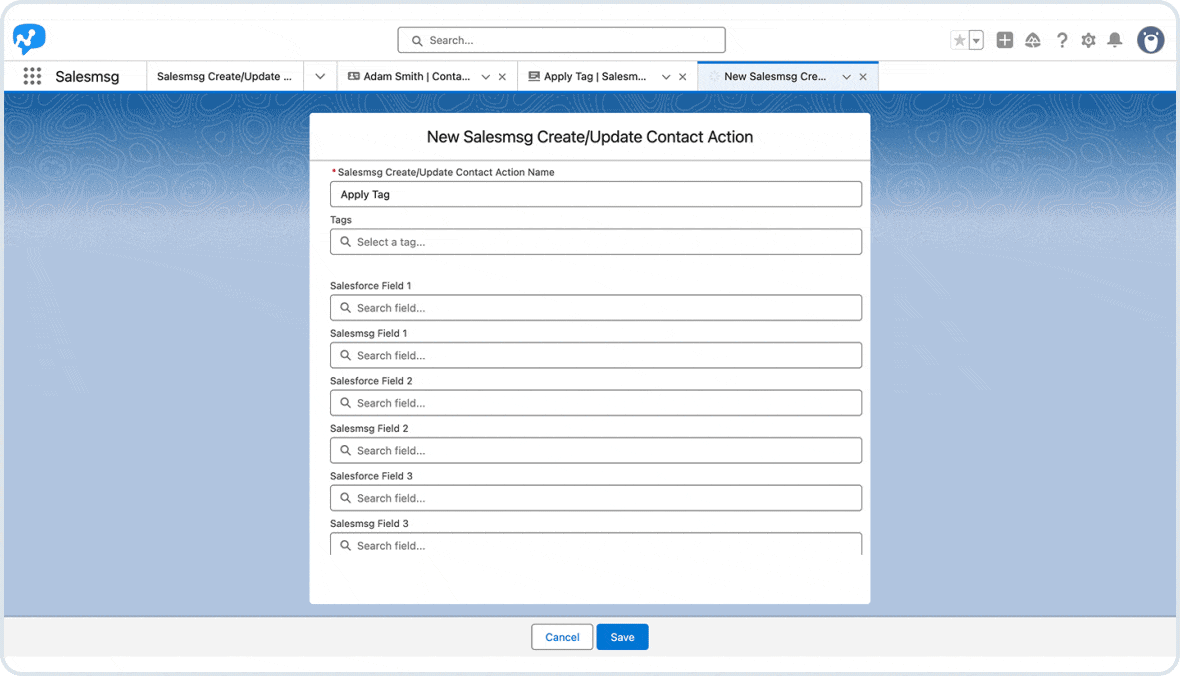Open the Global Actions plus icon
The width and height of the screenshot is (1180, 676).
click(1005, 40)
